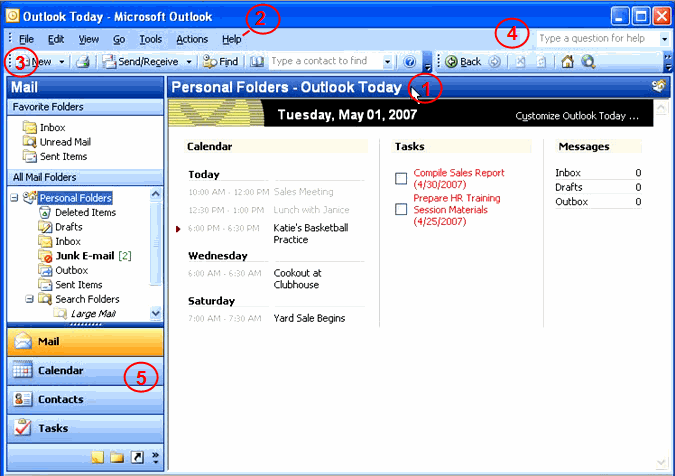Screen dimensions: 675x476
Task: Click the Shortcuts icon in navigation pane
Action: tap(136, 457)
